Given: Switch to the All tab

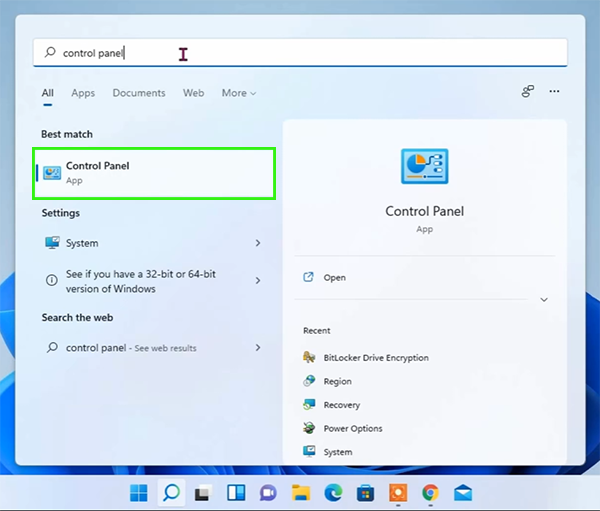Looking at the screenshot, I should click(47, 93).
